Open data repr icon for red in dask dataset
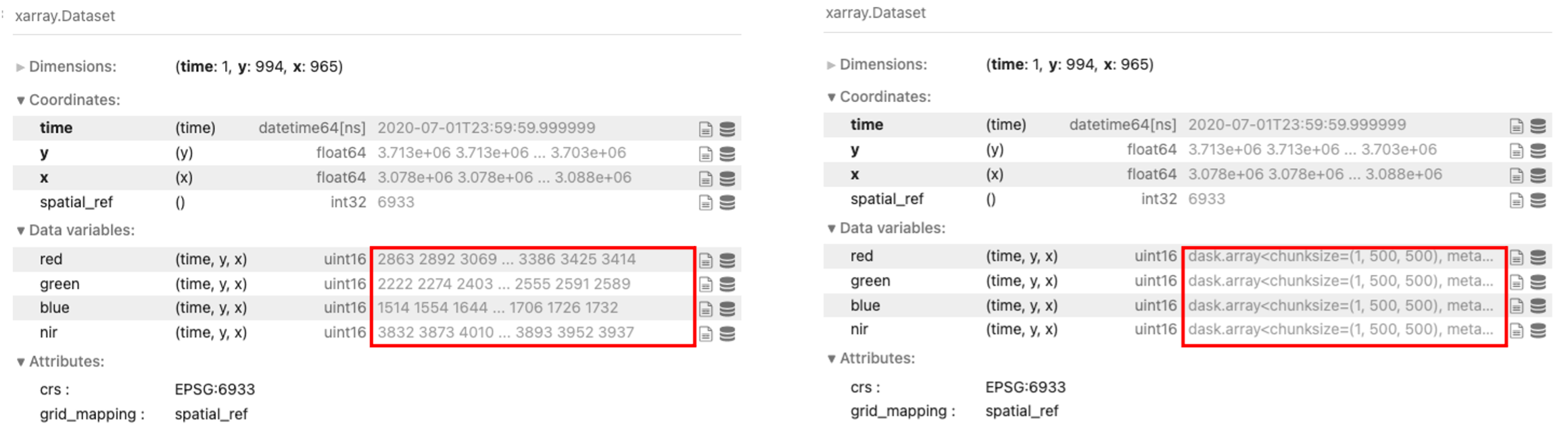The height and width of the screenshot is (439, 1568). pyautogui.click(x=1538, y=257)
